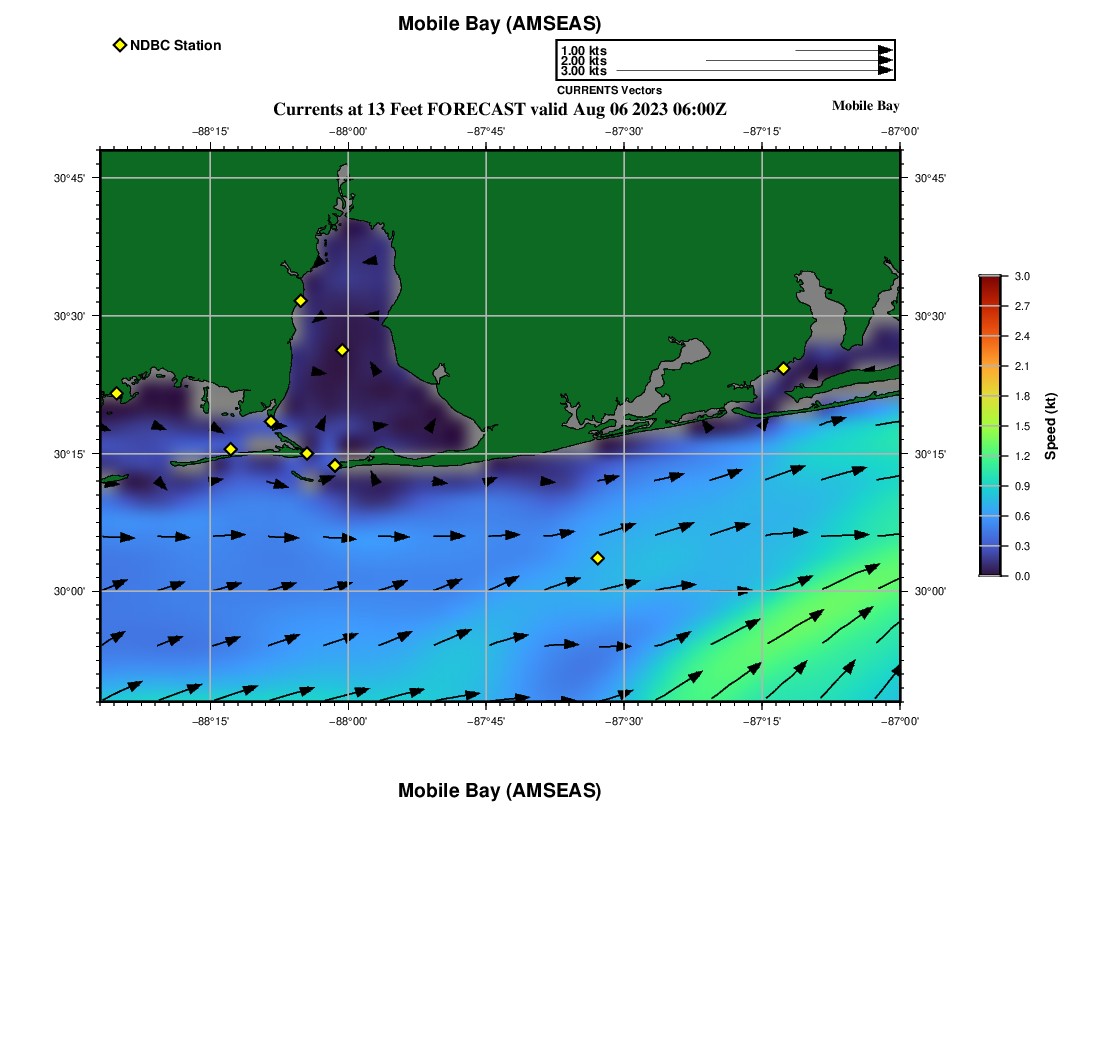
Task: Click the NDBC Station legend diamond symbol
Action: tap(120, 45)
